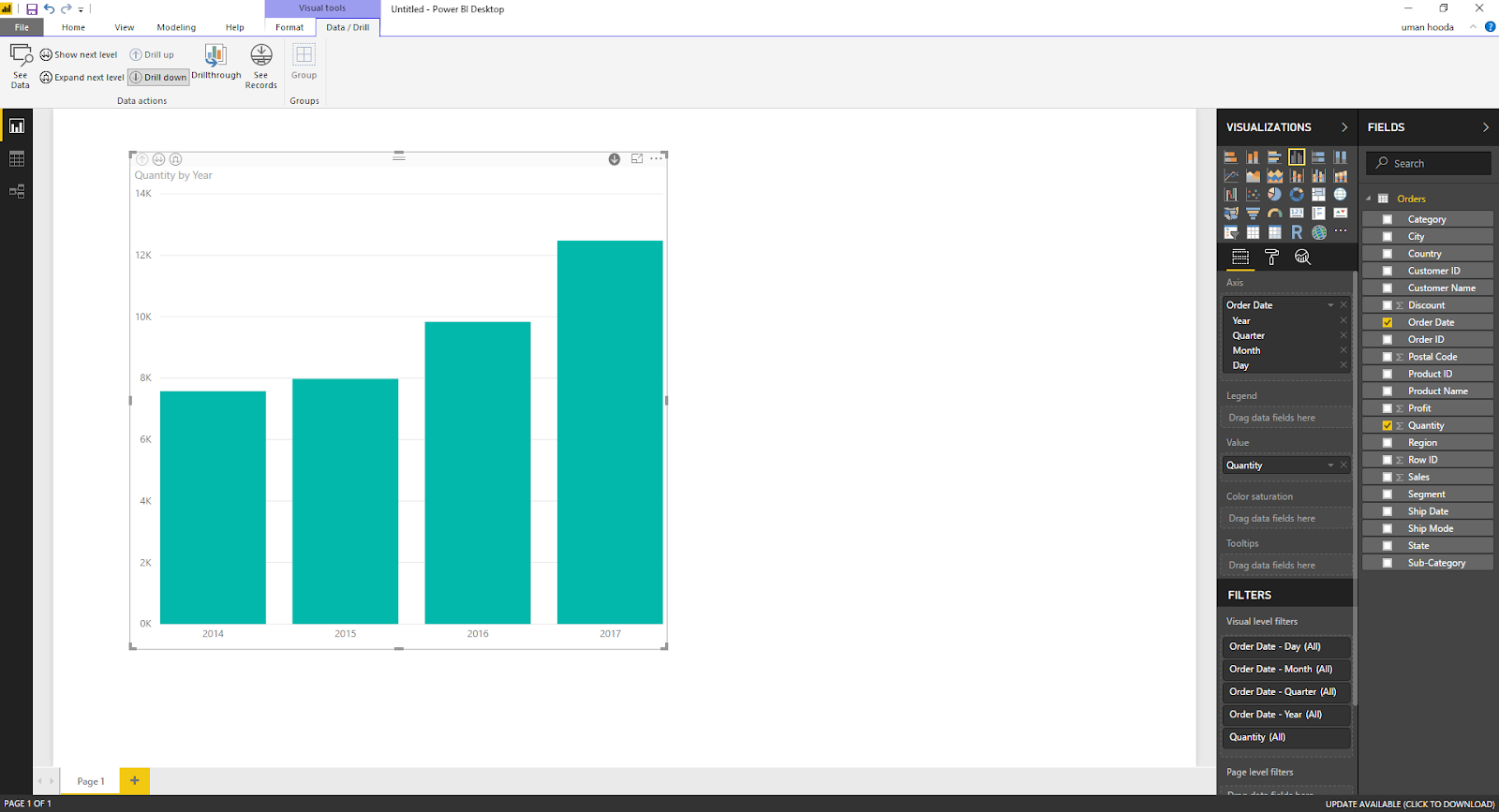Open the File menu
The width and height of the screenshot is (1499, 812).
(22, 27)
